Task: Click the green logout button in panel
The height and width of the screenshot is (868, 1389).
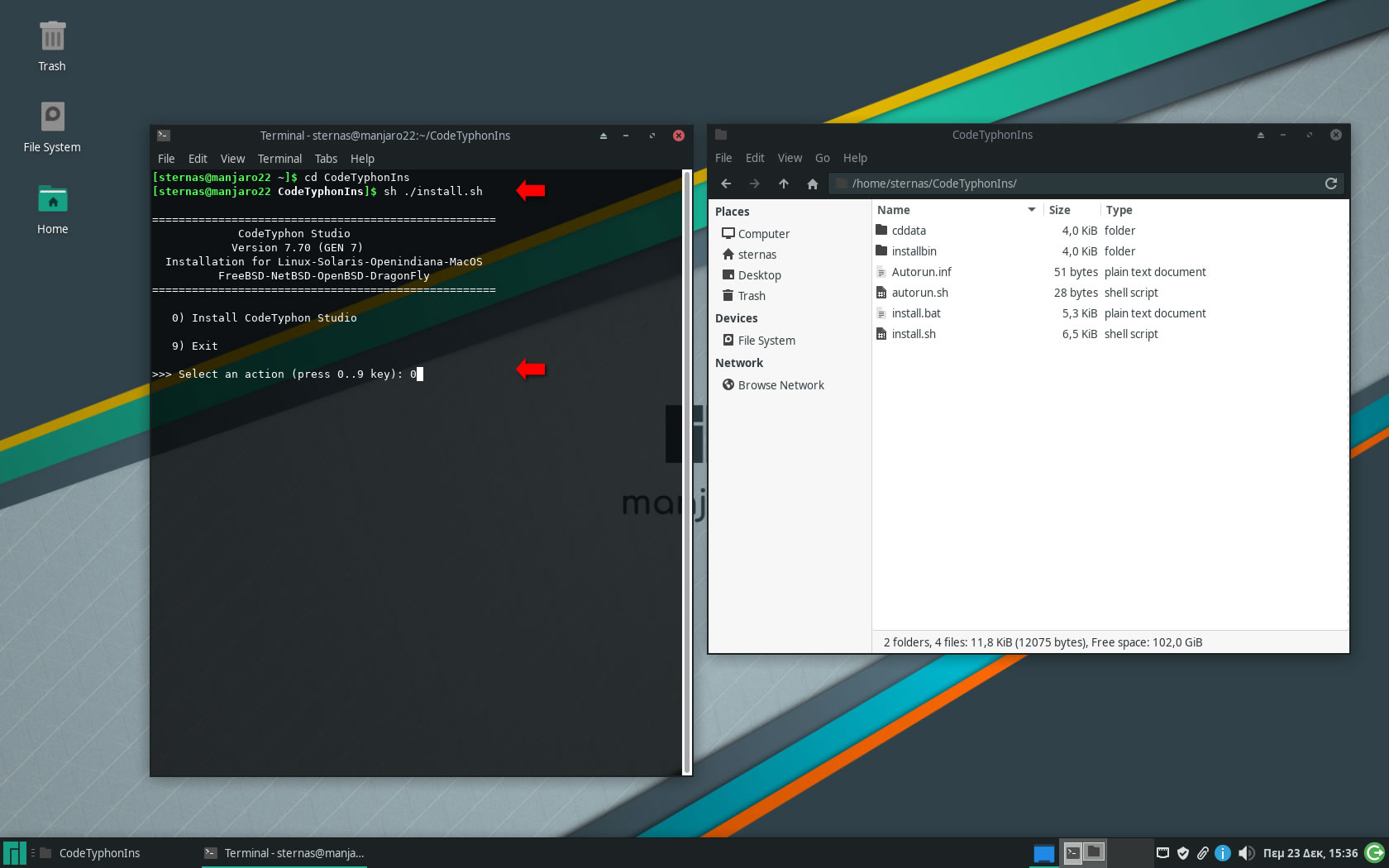Action: 1375,853
